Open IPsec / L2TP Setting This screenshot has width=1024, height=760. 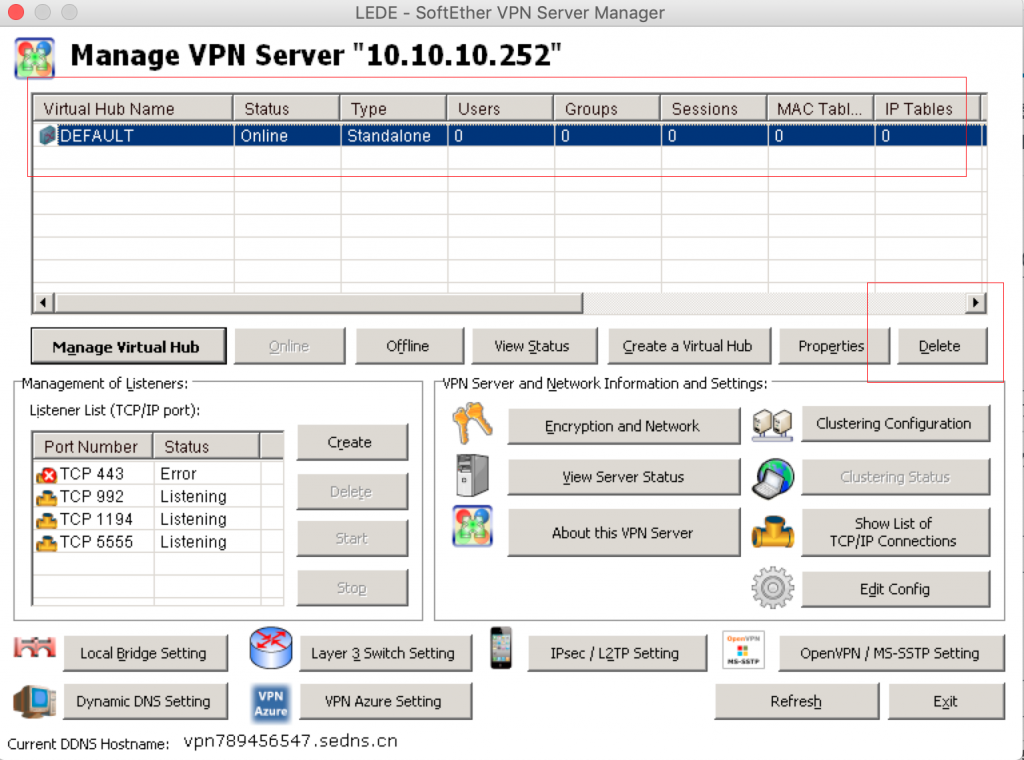(x=617, y=654)
